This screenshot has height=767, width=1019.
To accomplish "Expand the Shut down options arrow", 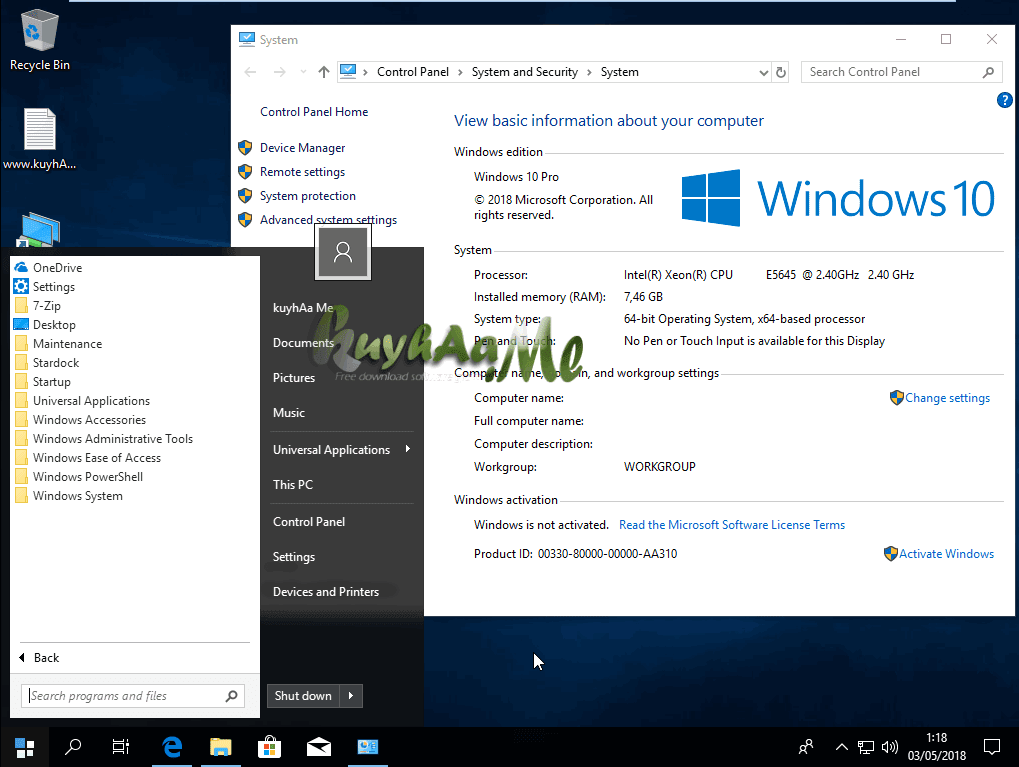I will [352, 695].
